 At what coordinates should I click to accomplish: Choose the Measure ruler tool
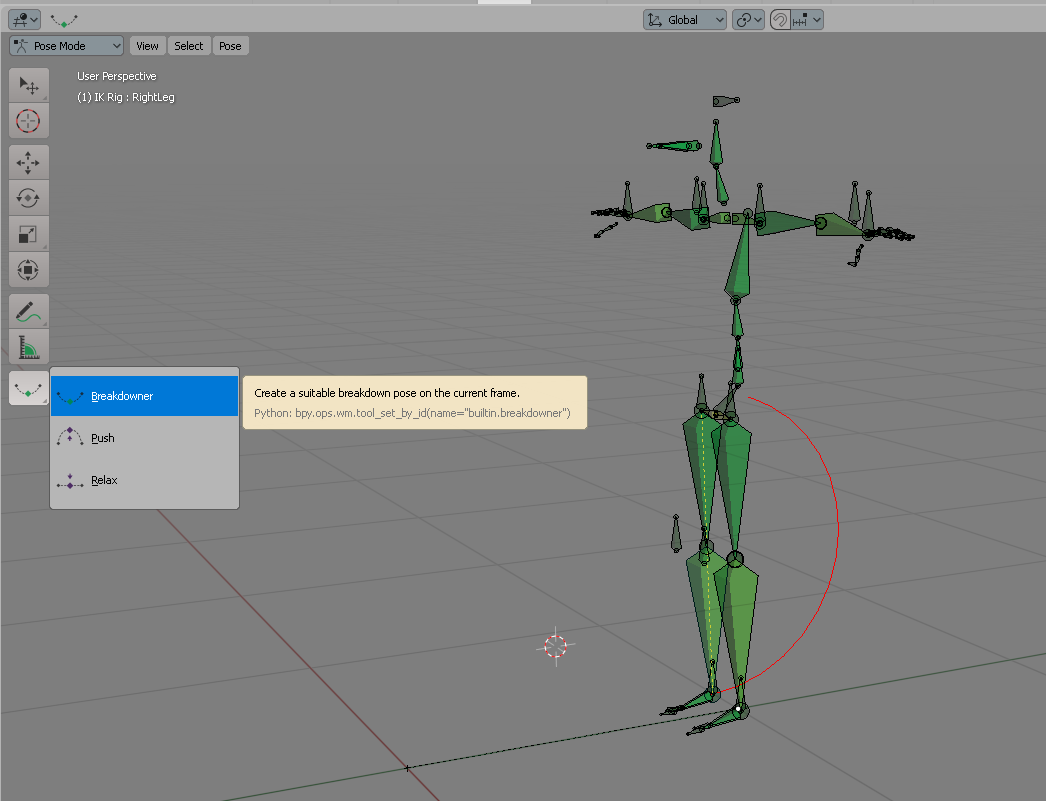point(29,347)
